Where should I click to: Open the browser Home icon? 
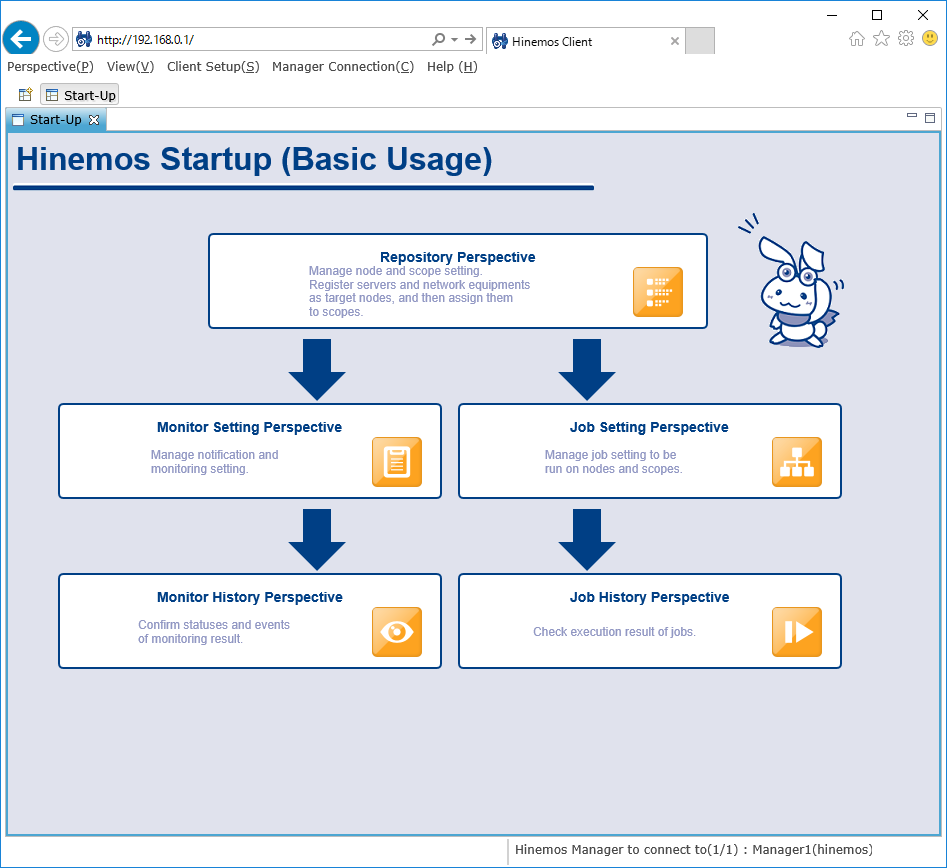(856, 39)
